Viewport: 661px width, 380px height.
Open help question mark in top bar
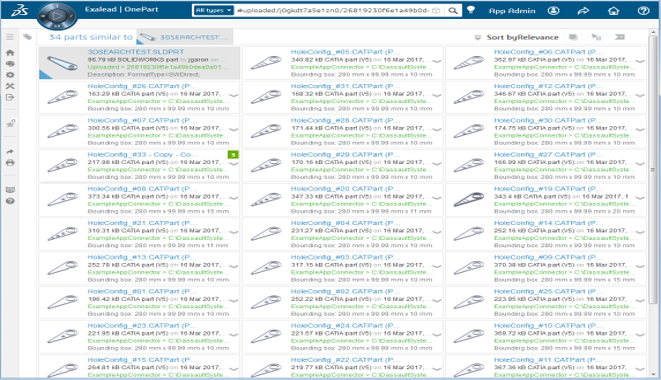click(643, 11)
